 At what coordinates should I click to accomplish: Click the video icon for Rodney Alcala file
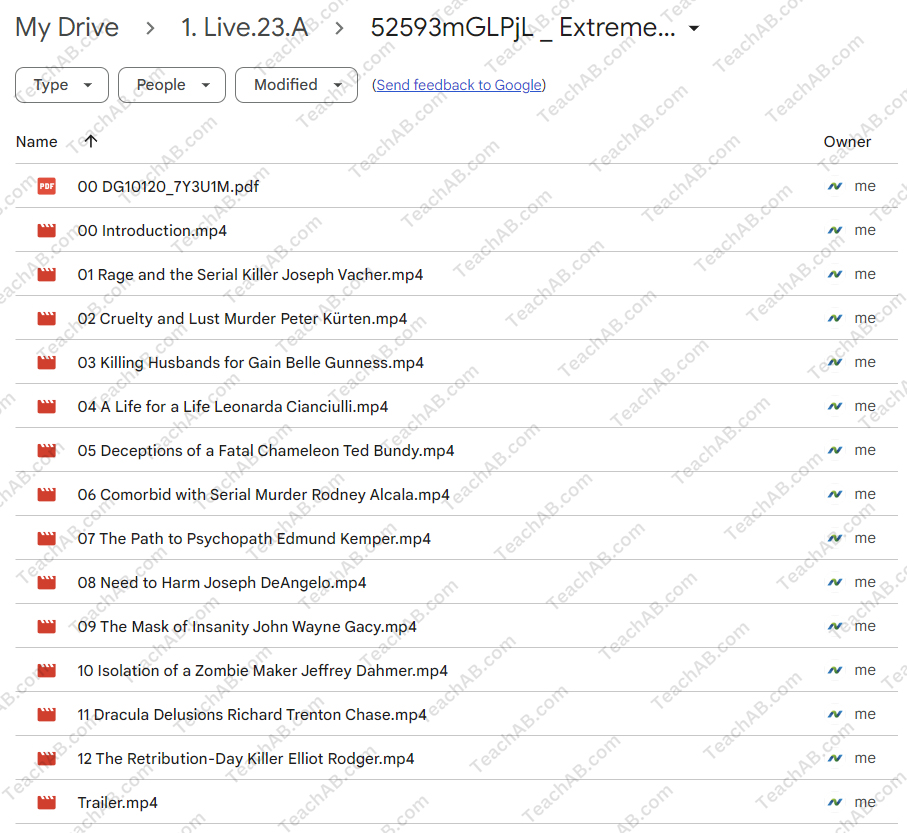pos(47,494)
